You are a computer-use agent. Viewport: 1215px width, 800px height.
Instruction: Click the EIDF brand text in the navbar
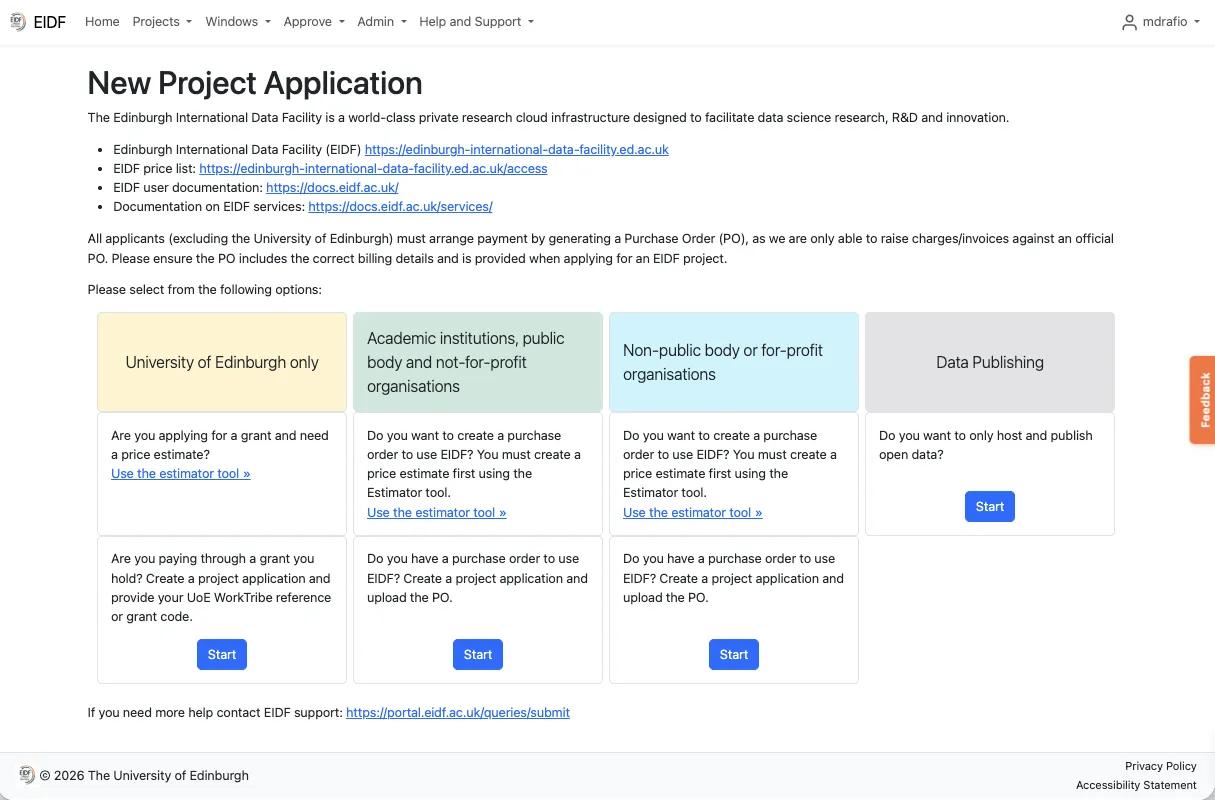pos(50,22)
